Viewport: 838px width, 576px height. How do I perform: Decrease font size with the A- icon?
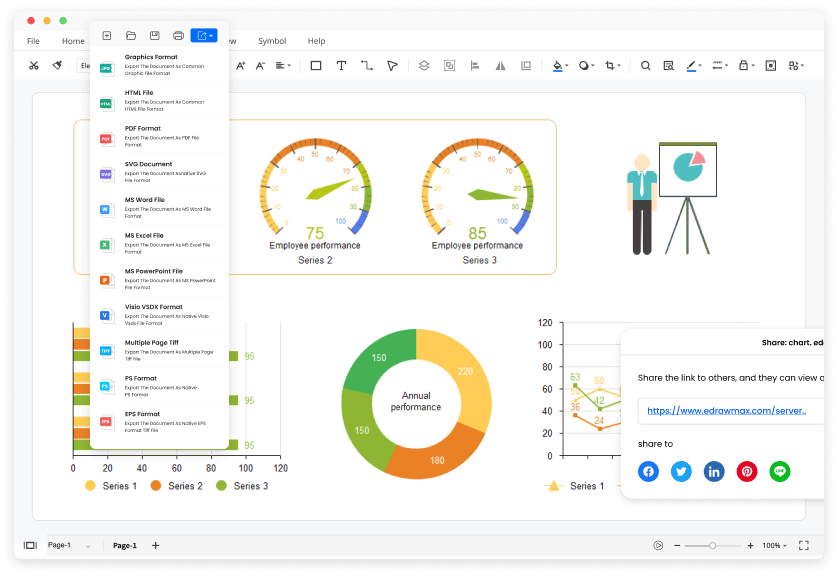[x=260, y=65]
